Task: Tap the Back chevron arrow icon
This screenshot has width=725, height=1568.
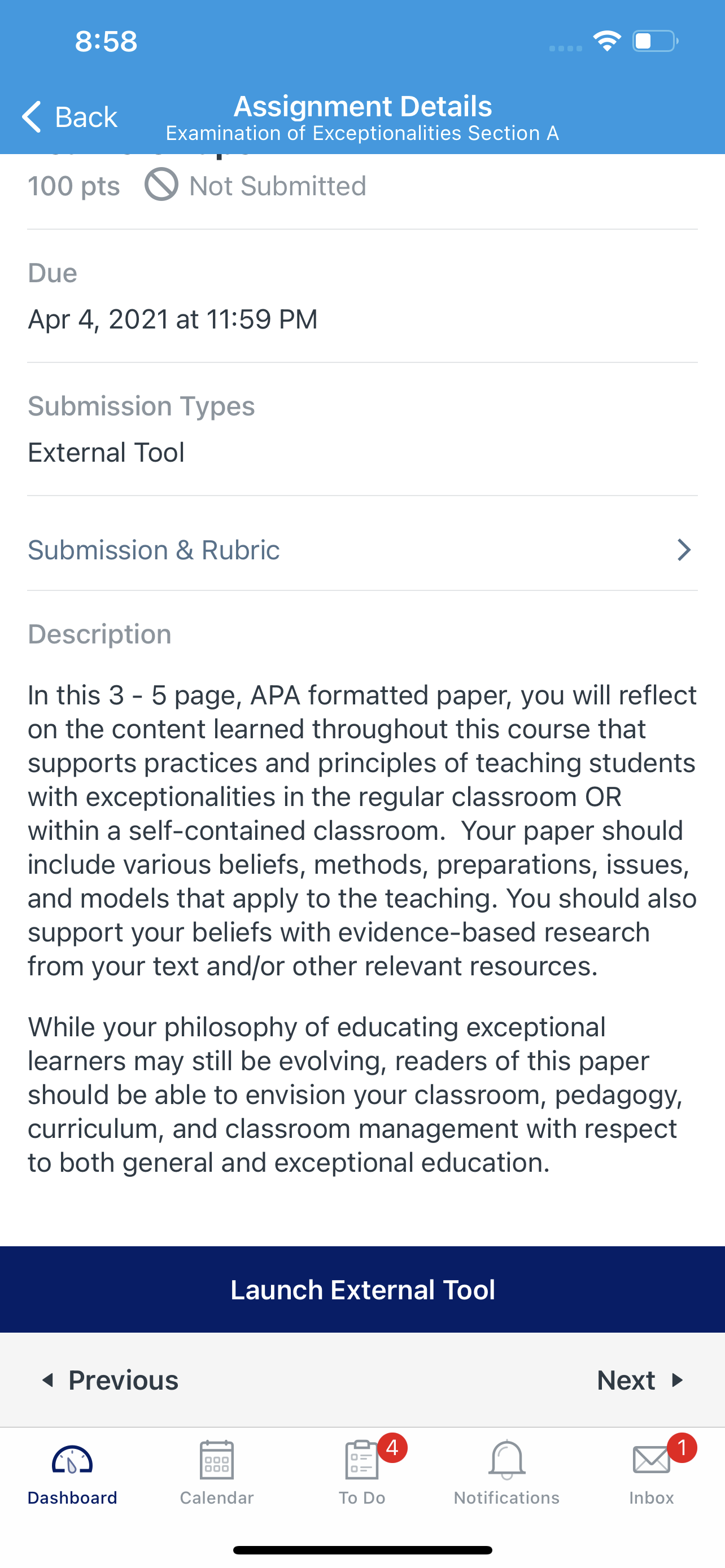Action: point(32,116)
